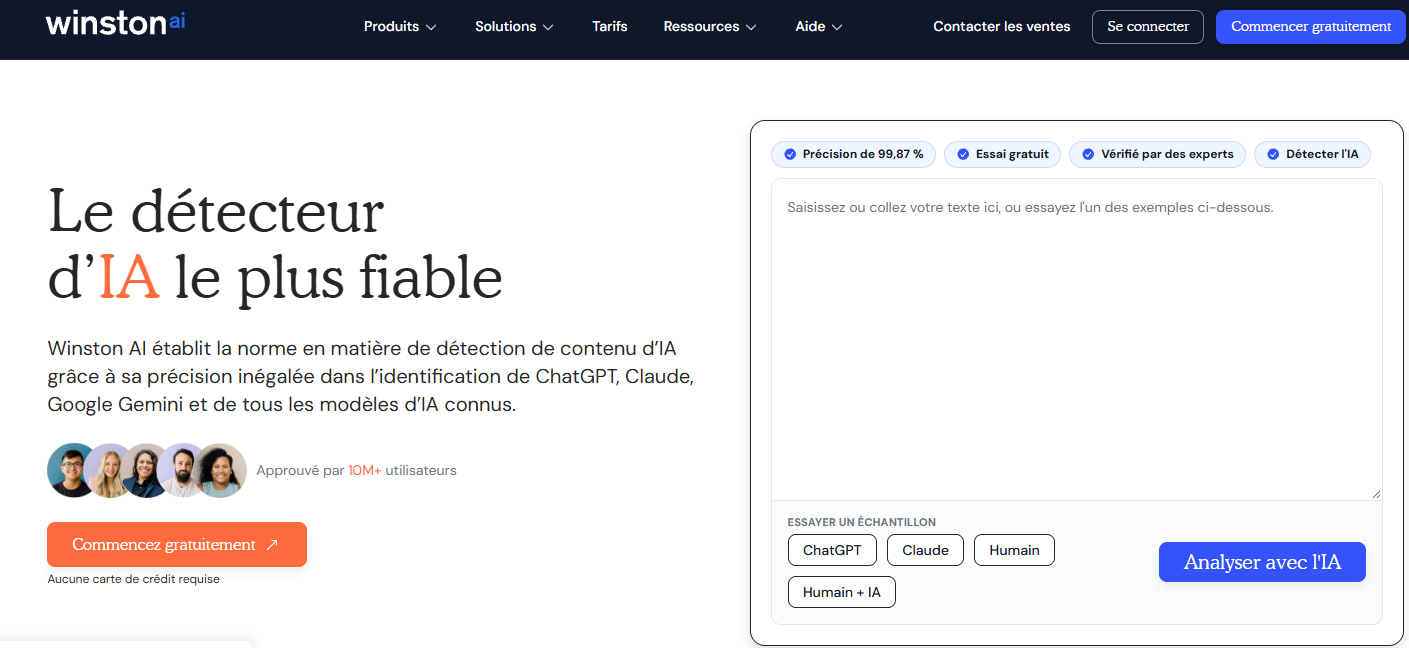Open the Contacter les ventes link

point(1002,27)
